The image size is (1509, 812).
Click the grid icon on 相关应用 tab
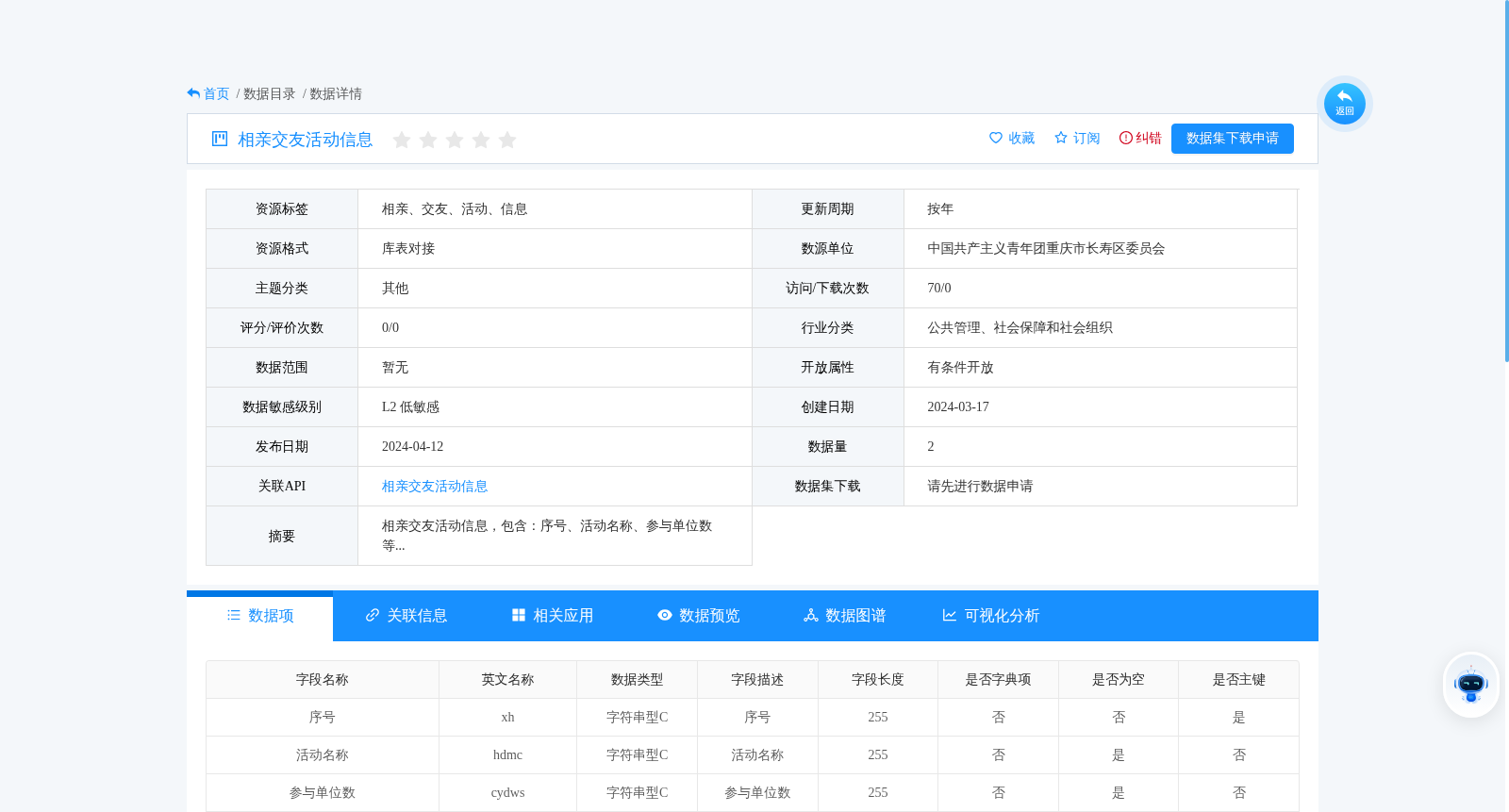click(x=519, y=615)
